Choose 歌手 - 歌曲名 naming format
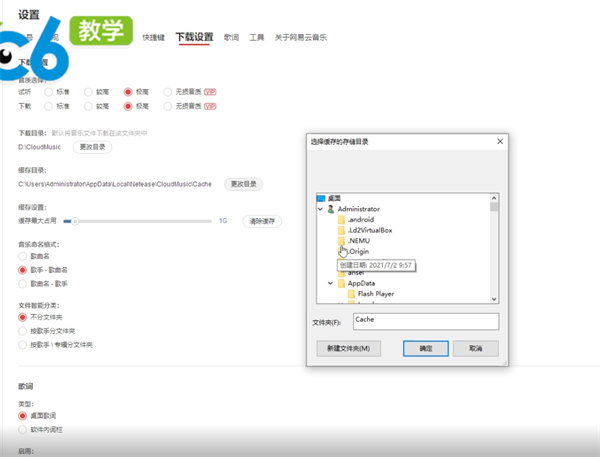 point(23,270)
